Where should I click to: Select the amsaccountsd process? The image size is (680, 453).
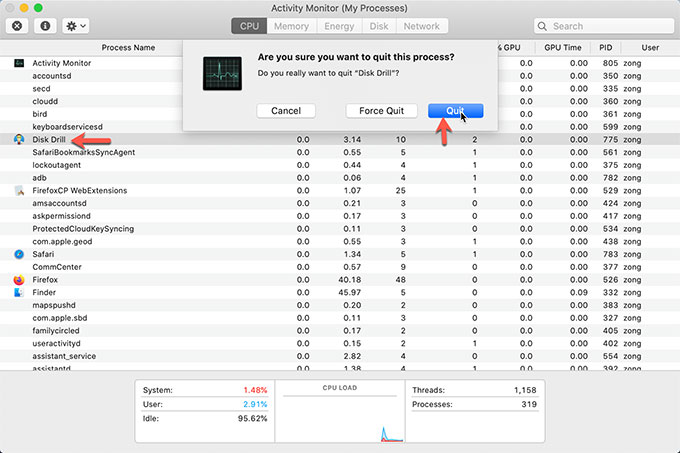[59, 203]
